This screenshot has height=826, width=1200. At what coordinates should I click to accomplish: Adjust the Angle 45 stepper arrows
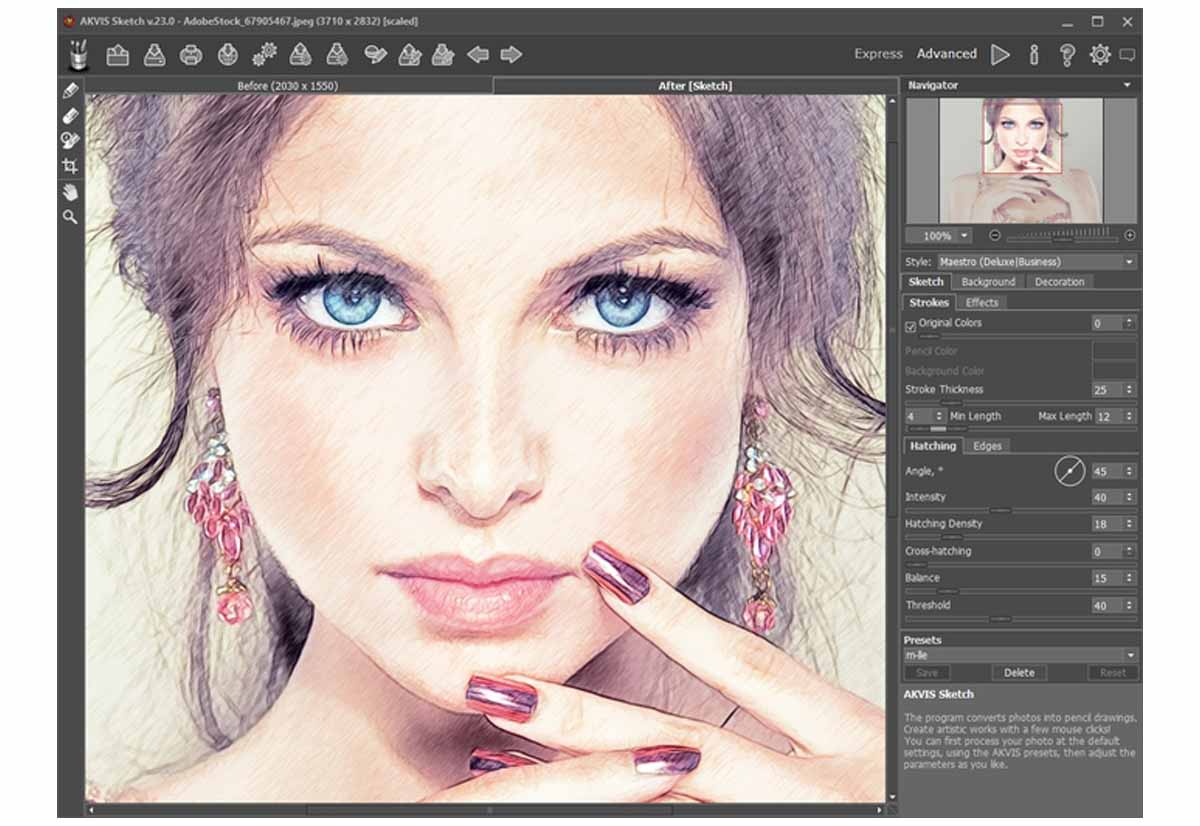(x=1130, y=471)
